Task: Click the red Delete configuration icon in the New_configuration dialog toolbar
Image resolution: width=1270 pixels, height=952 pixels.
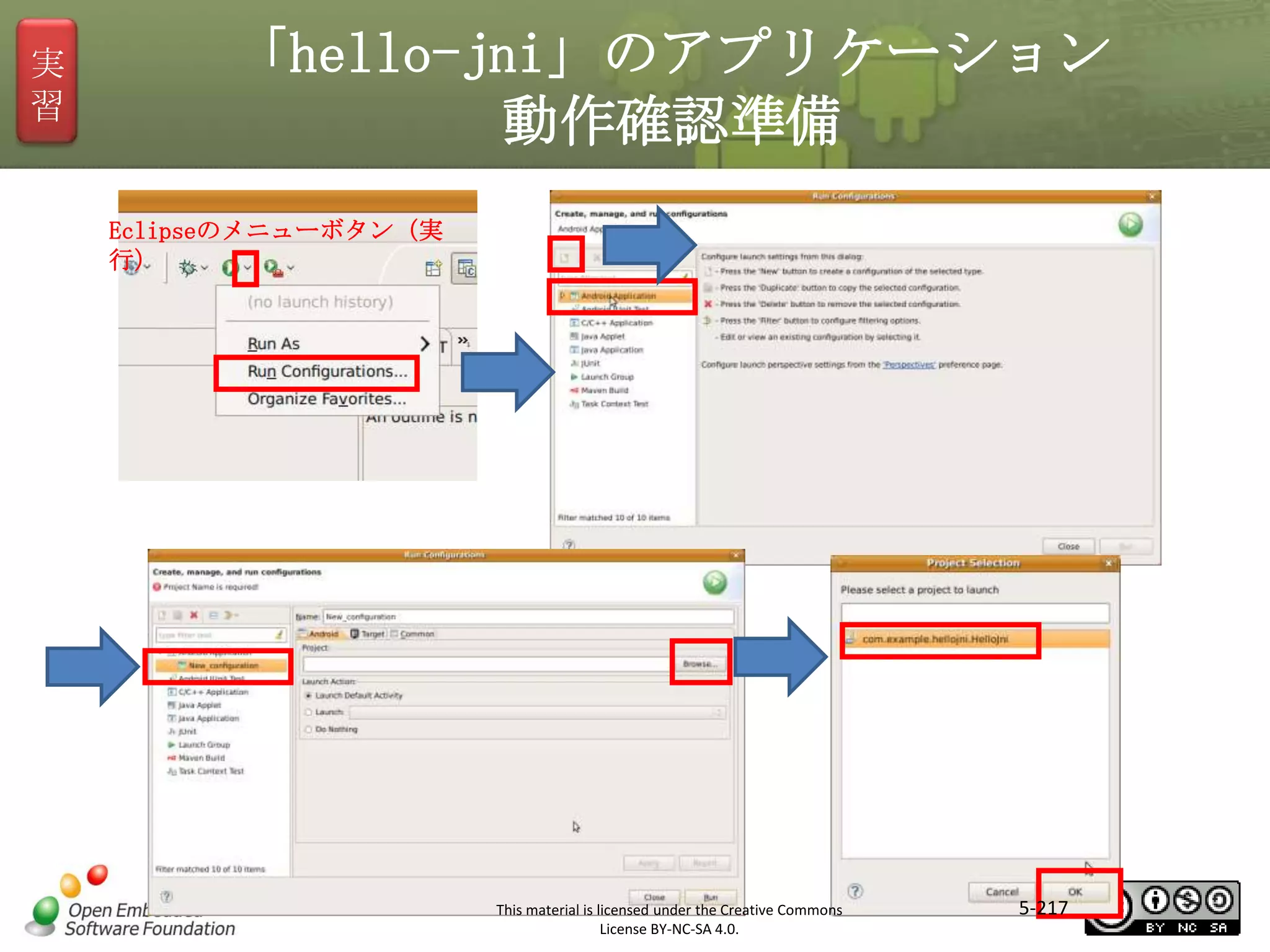Action: pyautogui.click(x=193, y=615)
